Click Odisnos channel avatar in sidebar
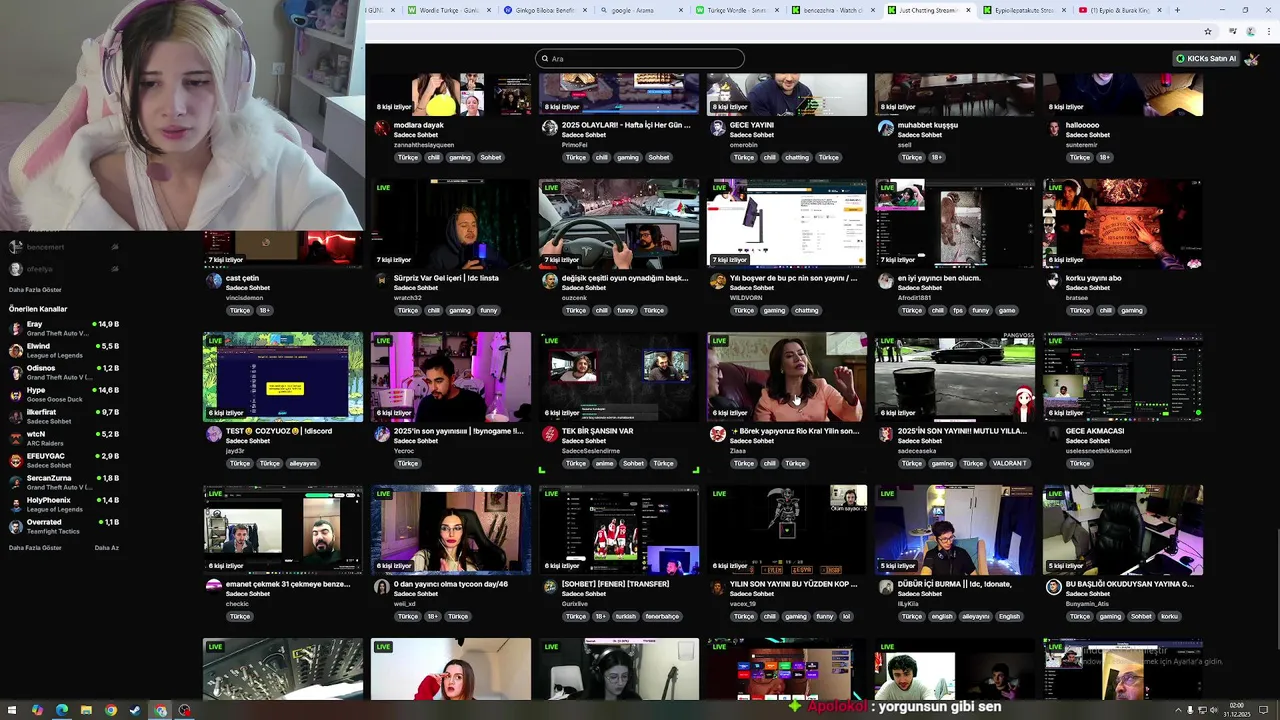This screenshot has width=1280, height=720. 16,373
